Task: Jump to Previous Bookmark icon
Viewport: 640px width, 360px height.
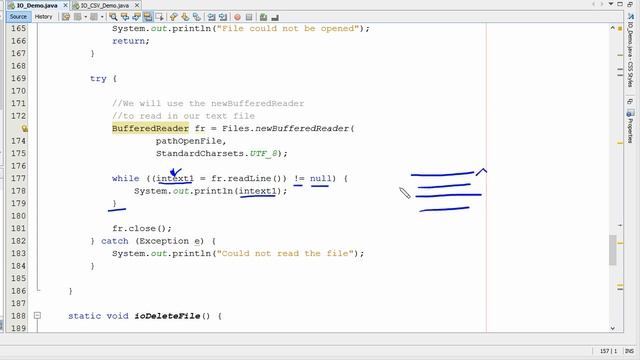Action: coord(174,17)
